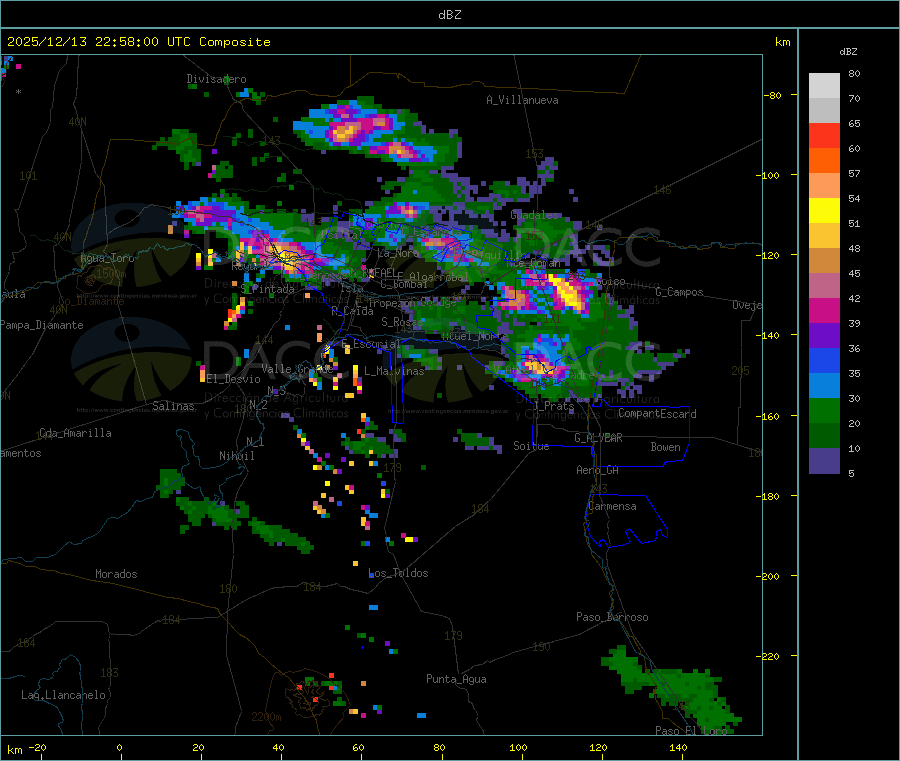Image resolution: width=900 pixels, height=761 pixels.
Task: Click the Agua_Toro place label
Action: 107,258
